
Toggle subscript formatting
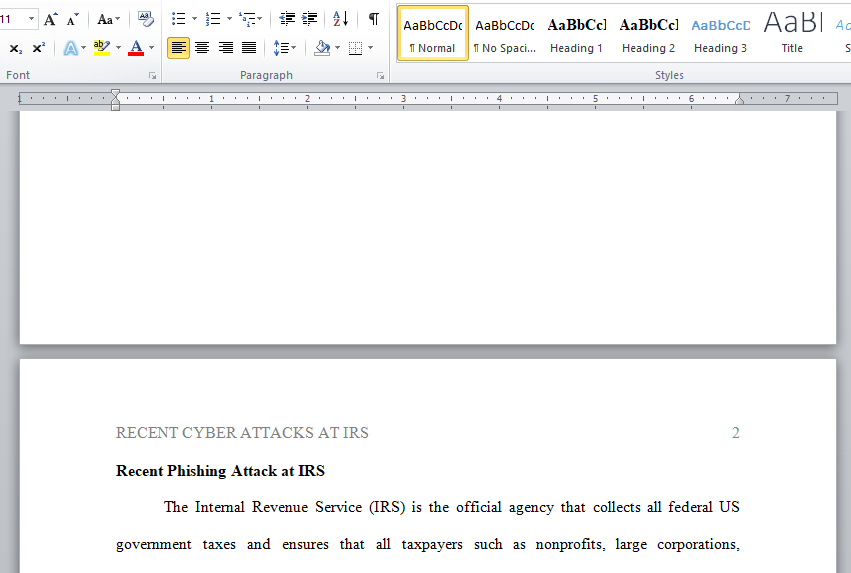point(16,48)
